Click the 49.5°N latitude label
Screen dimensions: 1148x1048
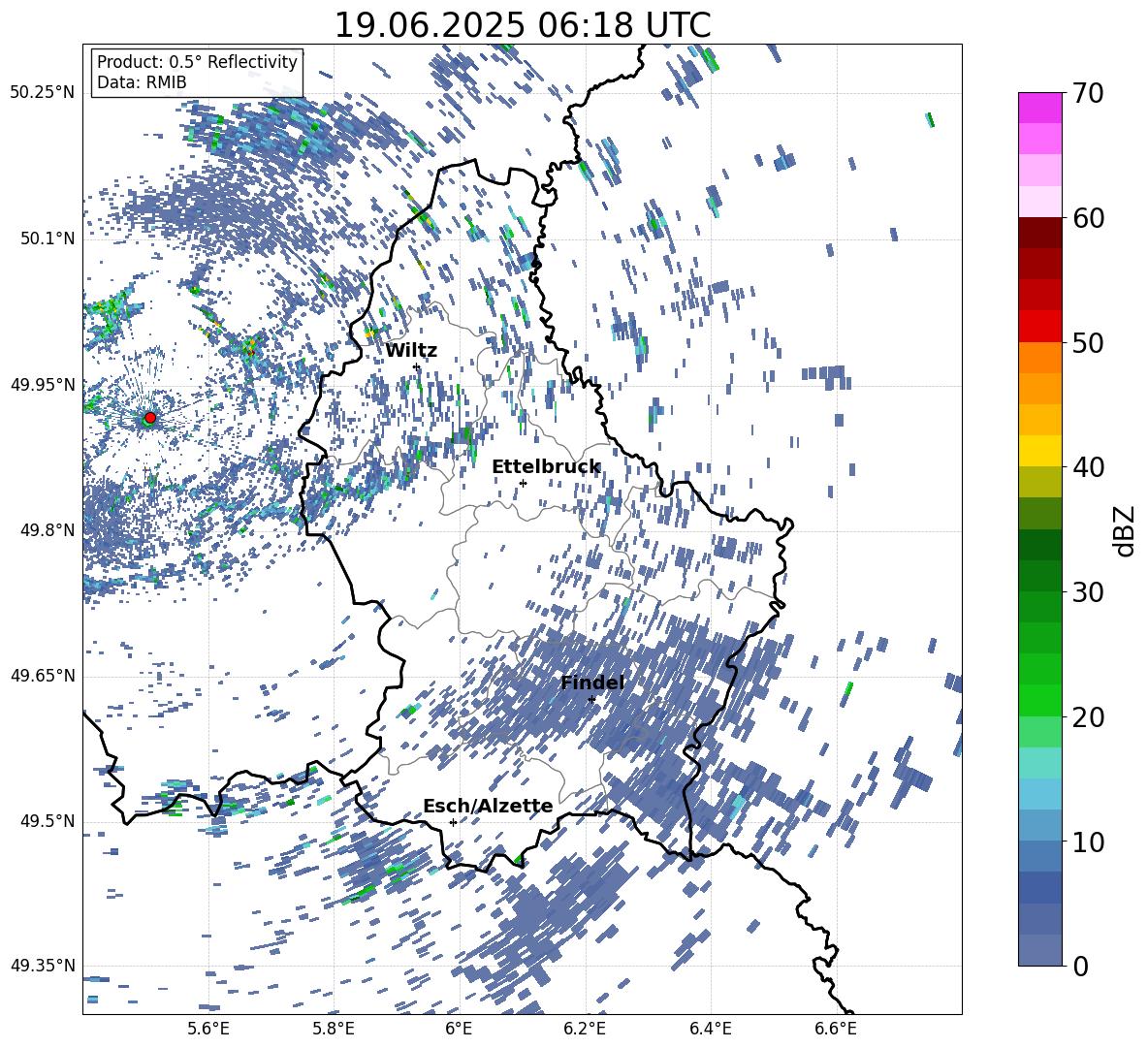47,820
